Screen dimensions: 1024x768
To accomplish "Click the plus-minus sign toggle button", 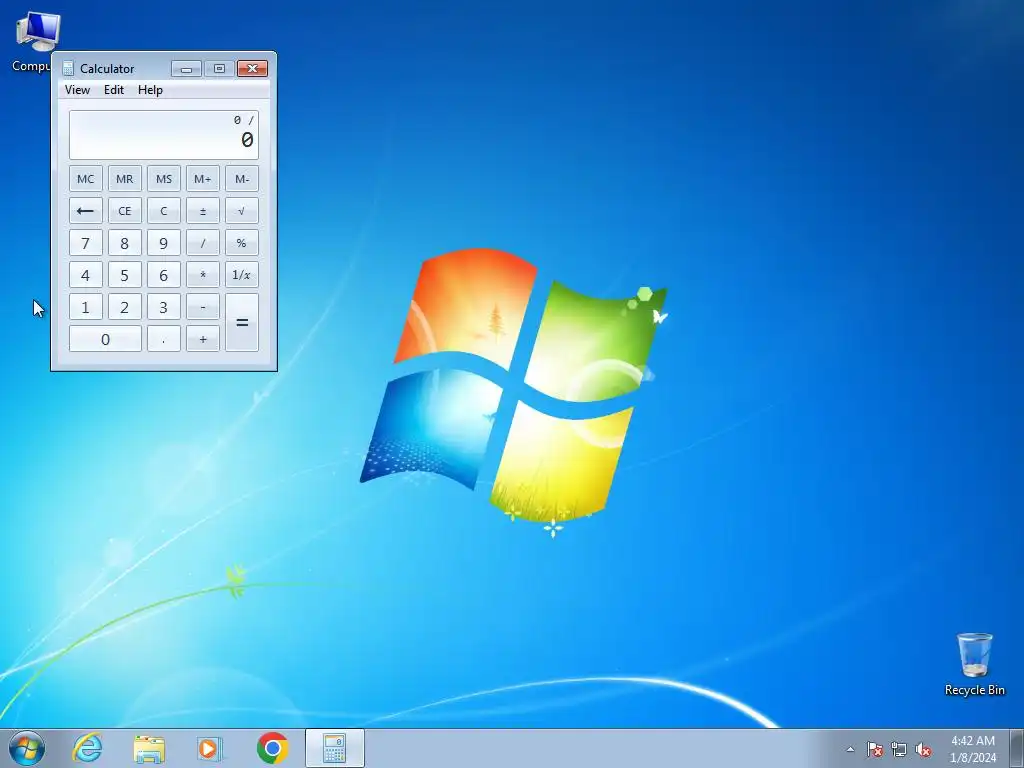I will [202, 211].
